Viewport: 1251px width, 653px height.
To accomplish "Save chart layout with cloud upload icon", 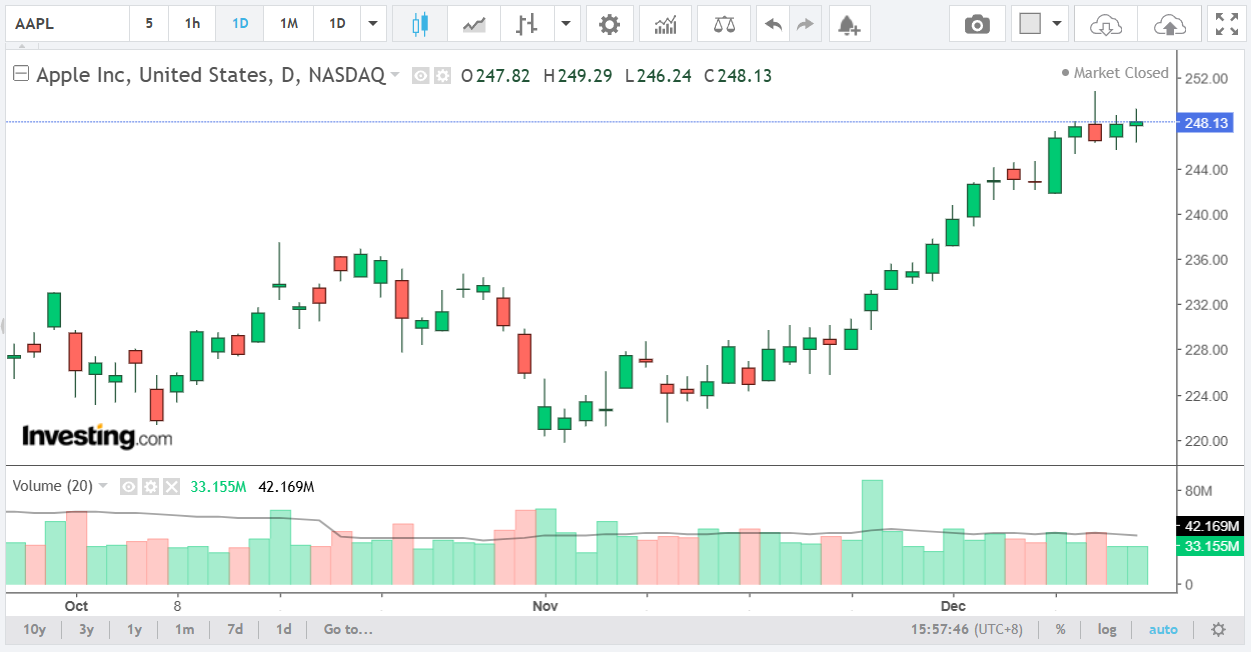I will point(1170,24).
